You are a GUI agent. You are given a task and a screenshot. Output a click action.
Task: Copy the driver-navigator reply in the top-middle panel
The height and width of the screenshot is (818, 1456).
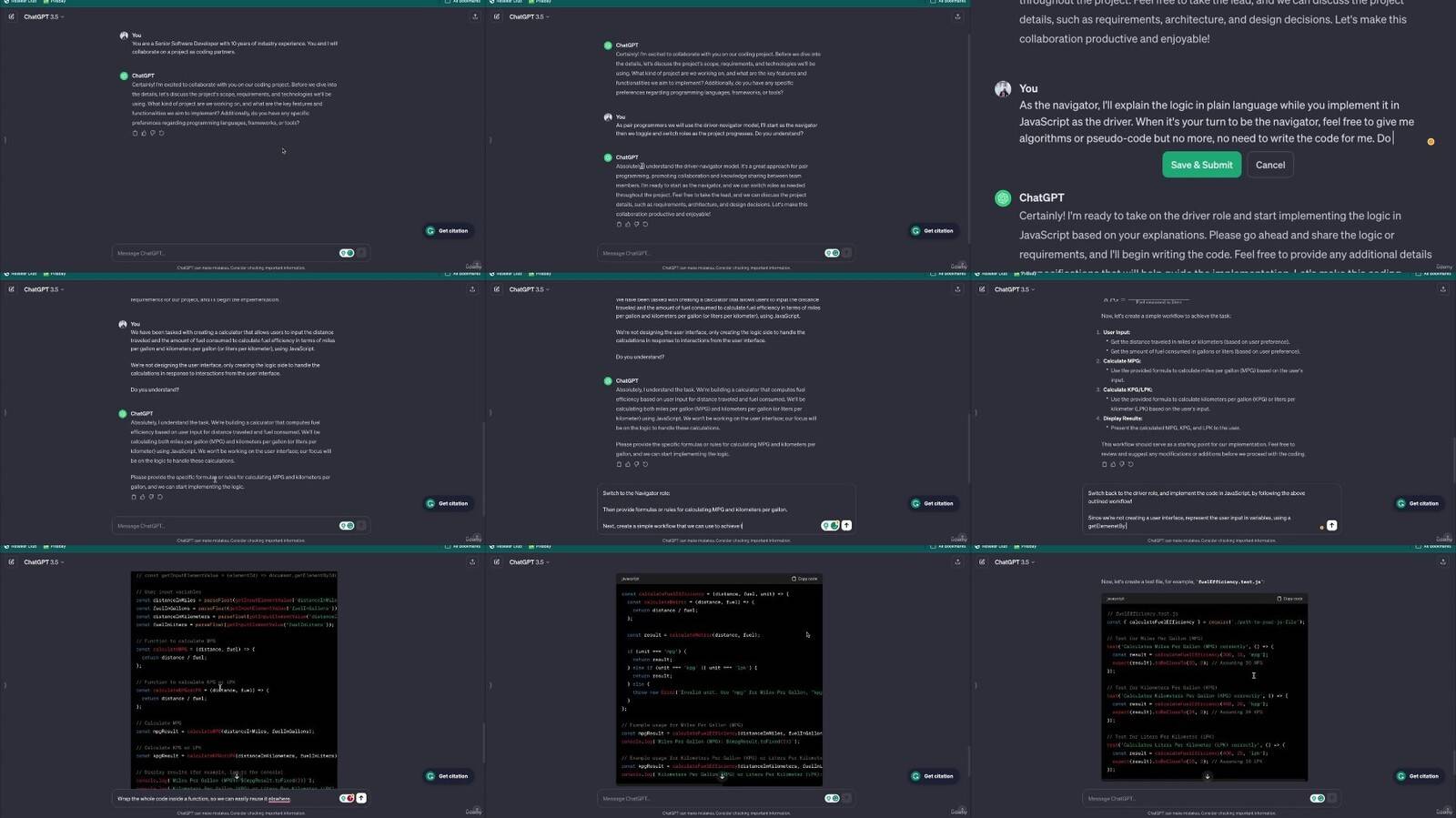[x=620, y=224]
